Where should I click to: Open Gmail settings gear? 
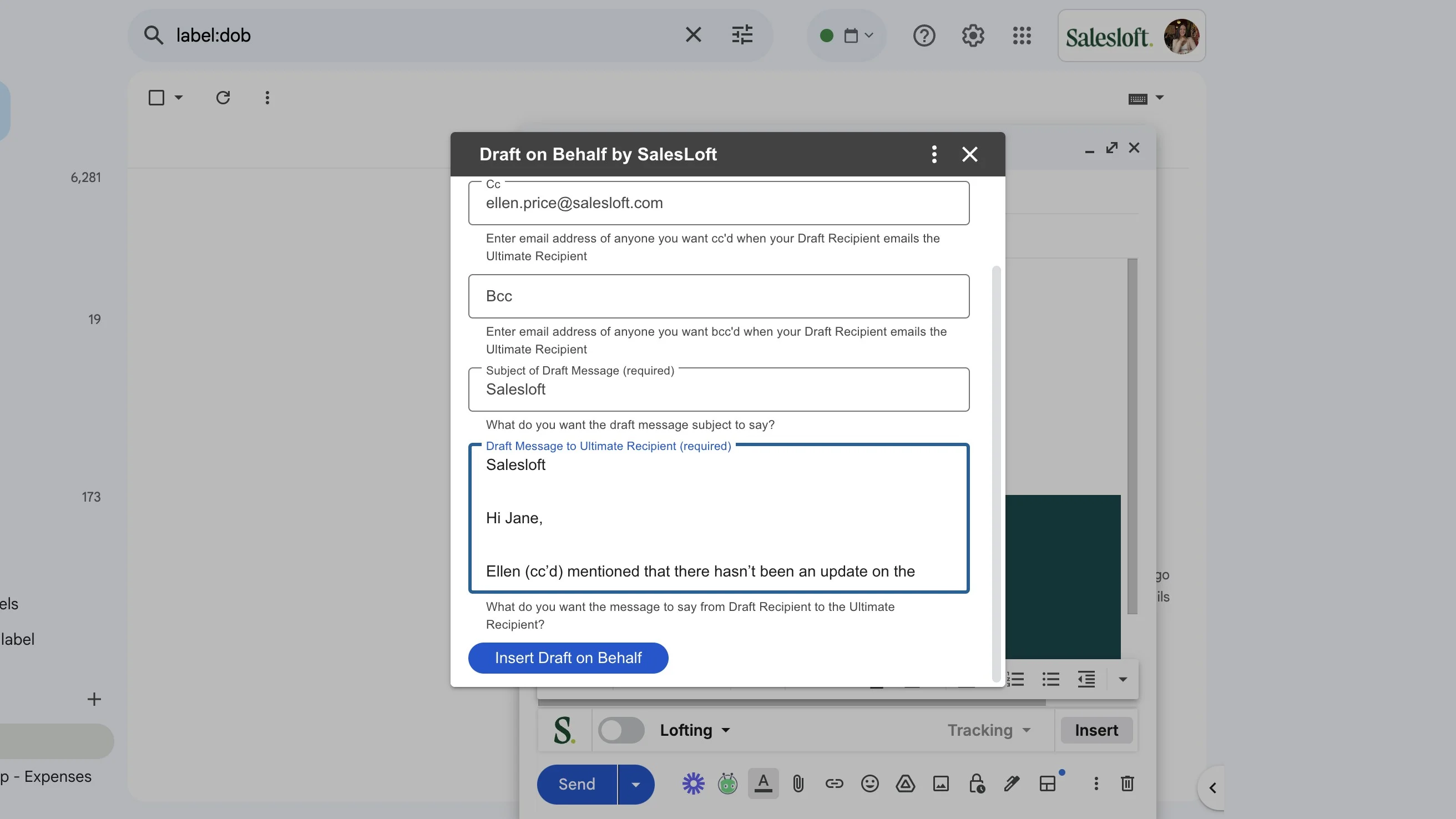[973, 36]
